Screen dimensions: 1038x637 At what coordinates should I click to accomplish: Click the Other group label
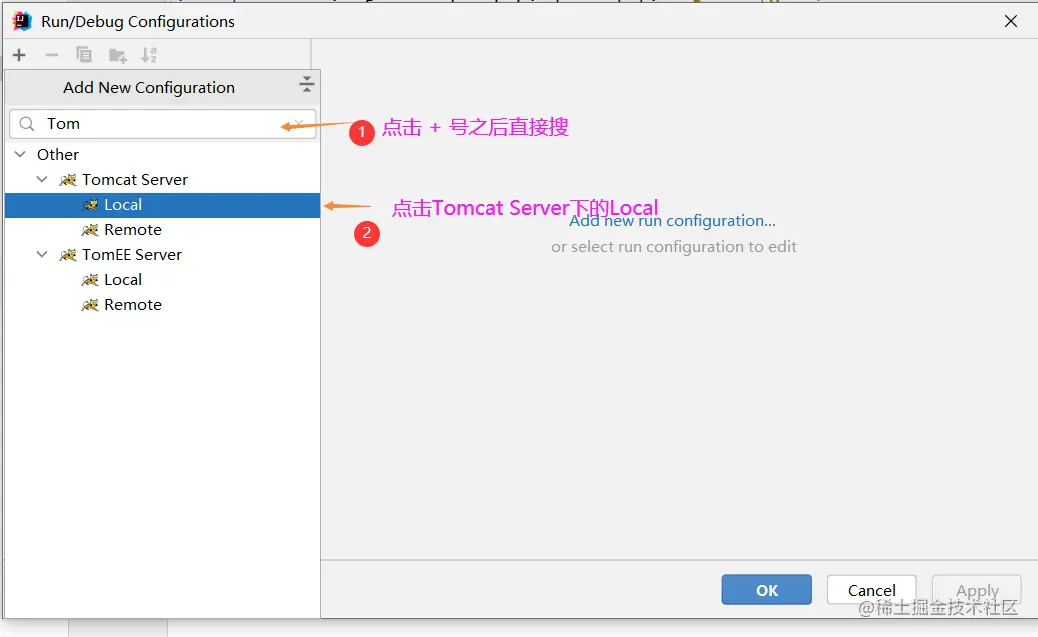pos(58,154)
